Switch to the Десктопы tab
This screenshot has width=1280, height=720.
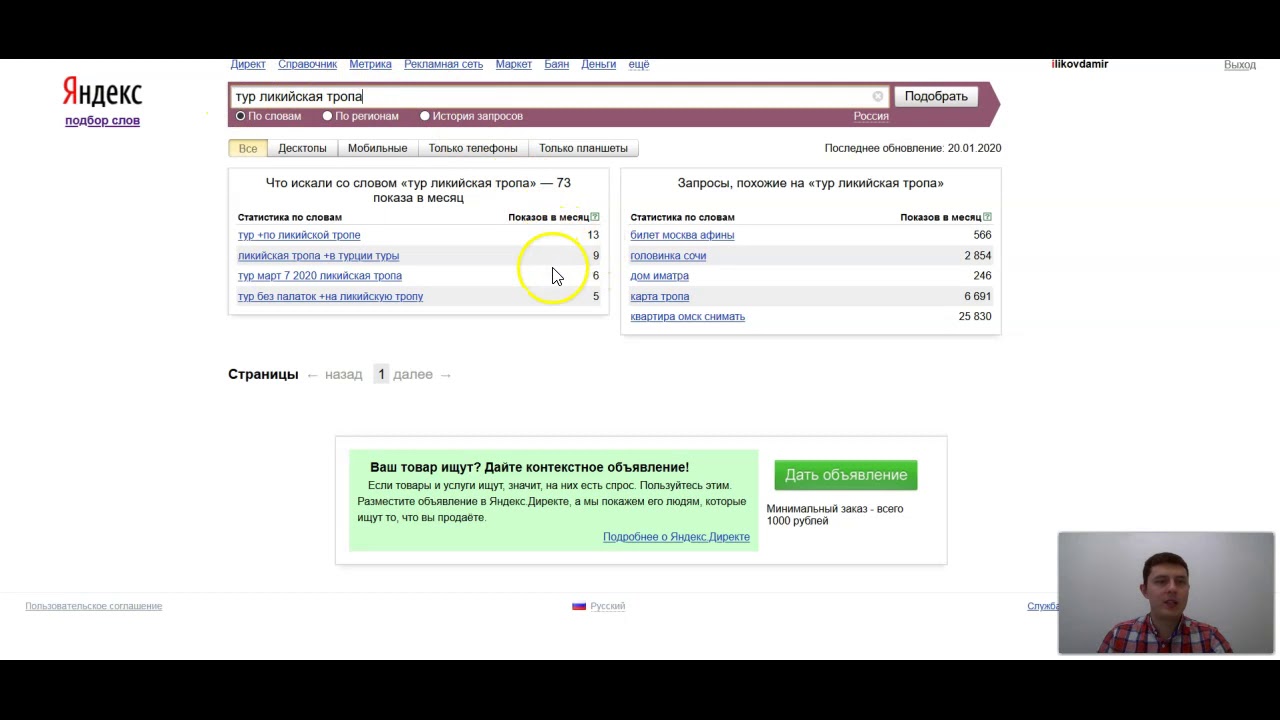coord(302,148)
